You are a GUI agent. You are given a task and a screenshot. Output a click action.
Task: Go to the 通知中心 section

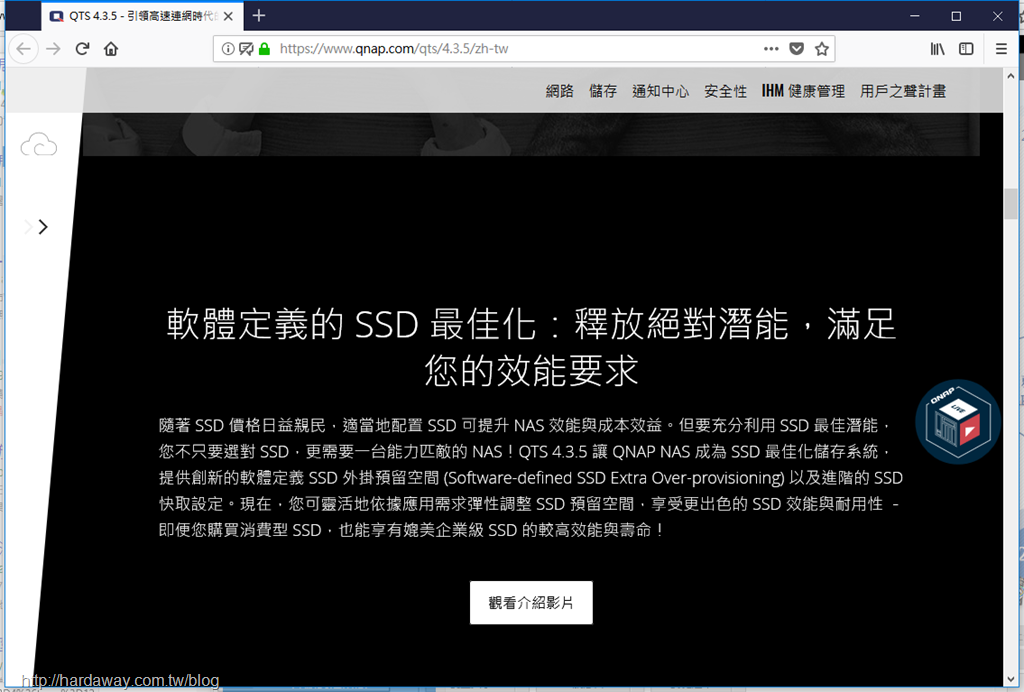tap(660, 91)
